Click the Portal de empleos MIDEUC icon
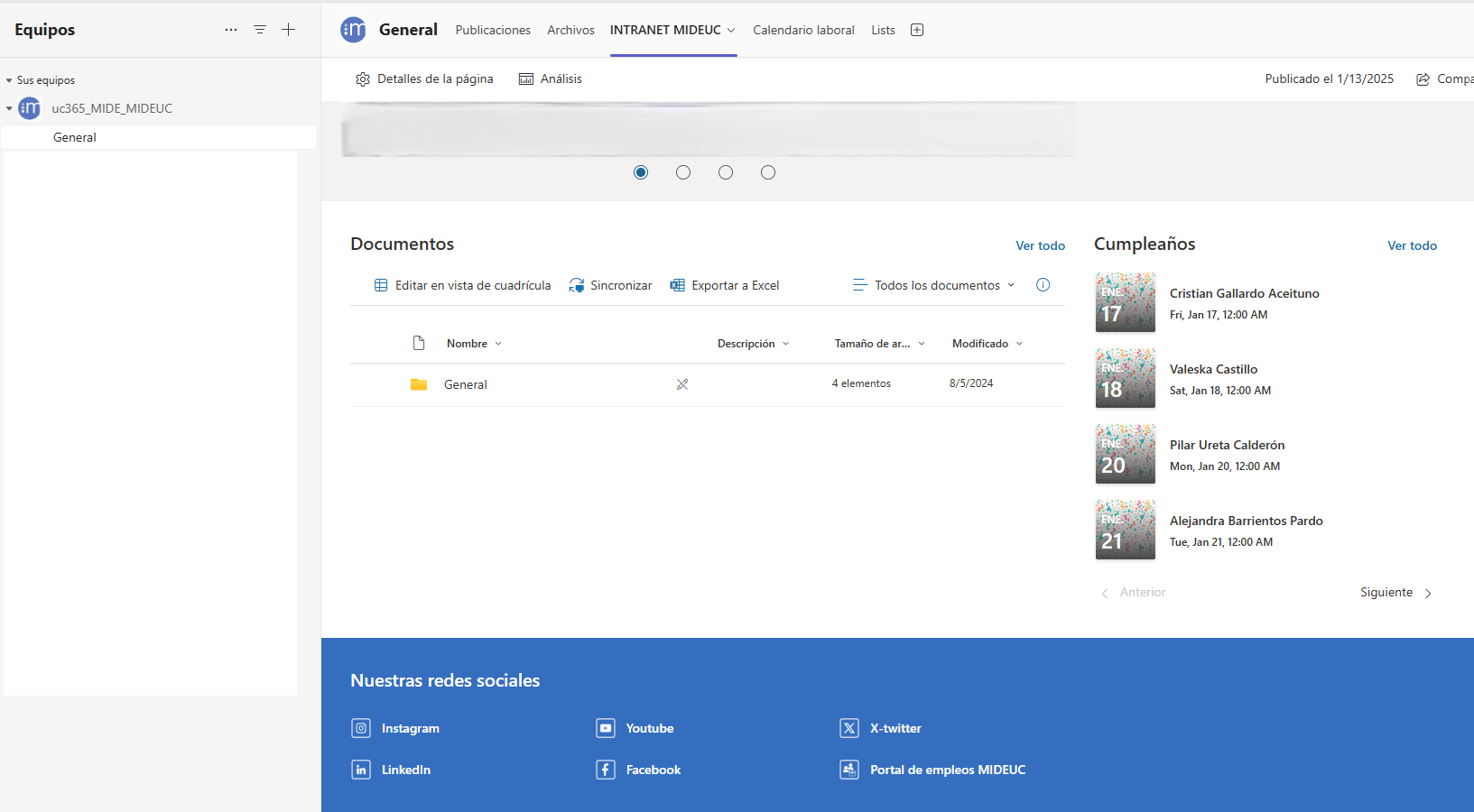The image size is (1474, 812). coord(849,770)
